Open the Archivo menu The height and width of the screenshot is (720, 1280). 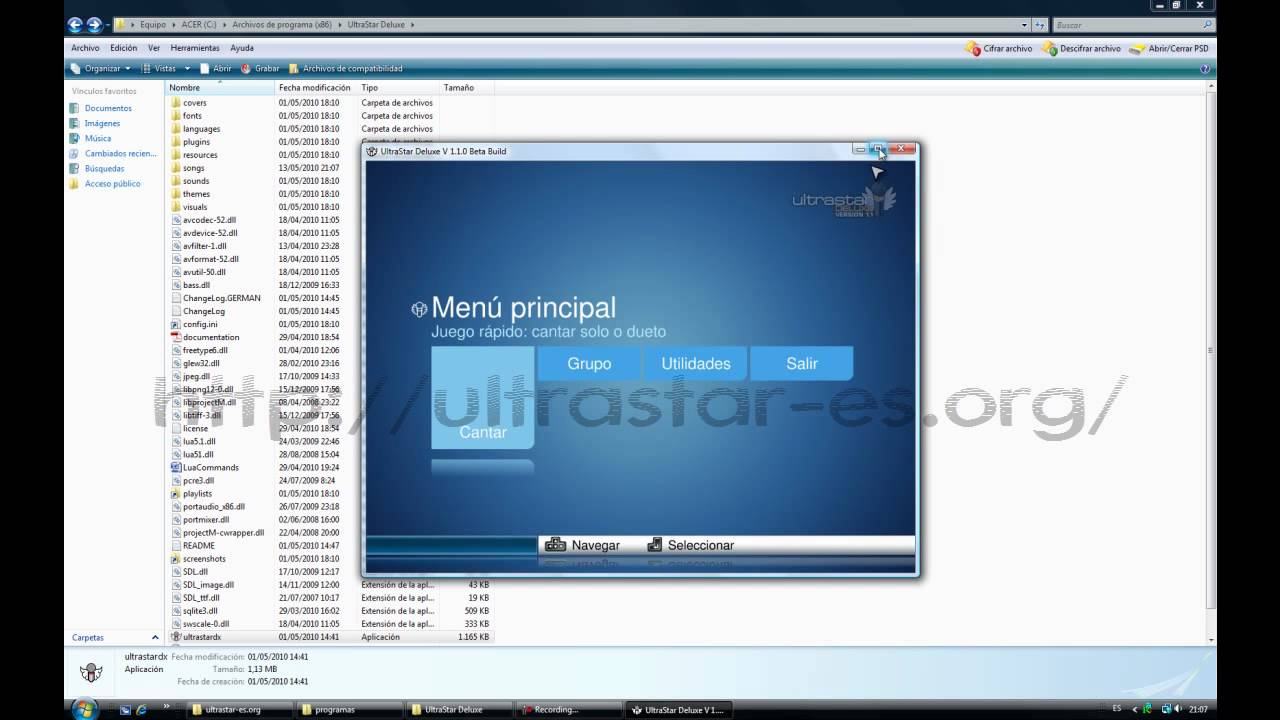pyautogui.click(x=85, y=48)
